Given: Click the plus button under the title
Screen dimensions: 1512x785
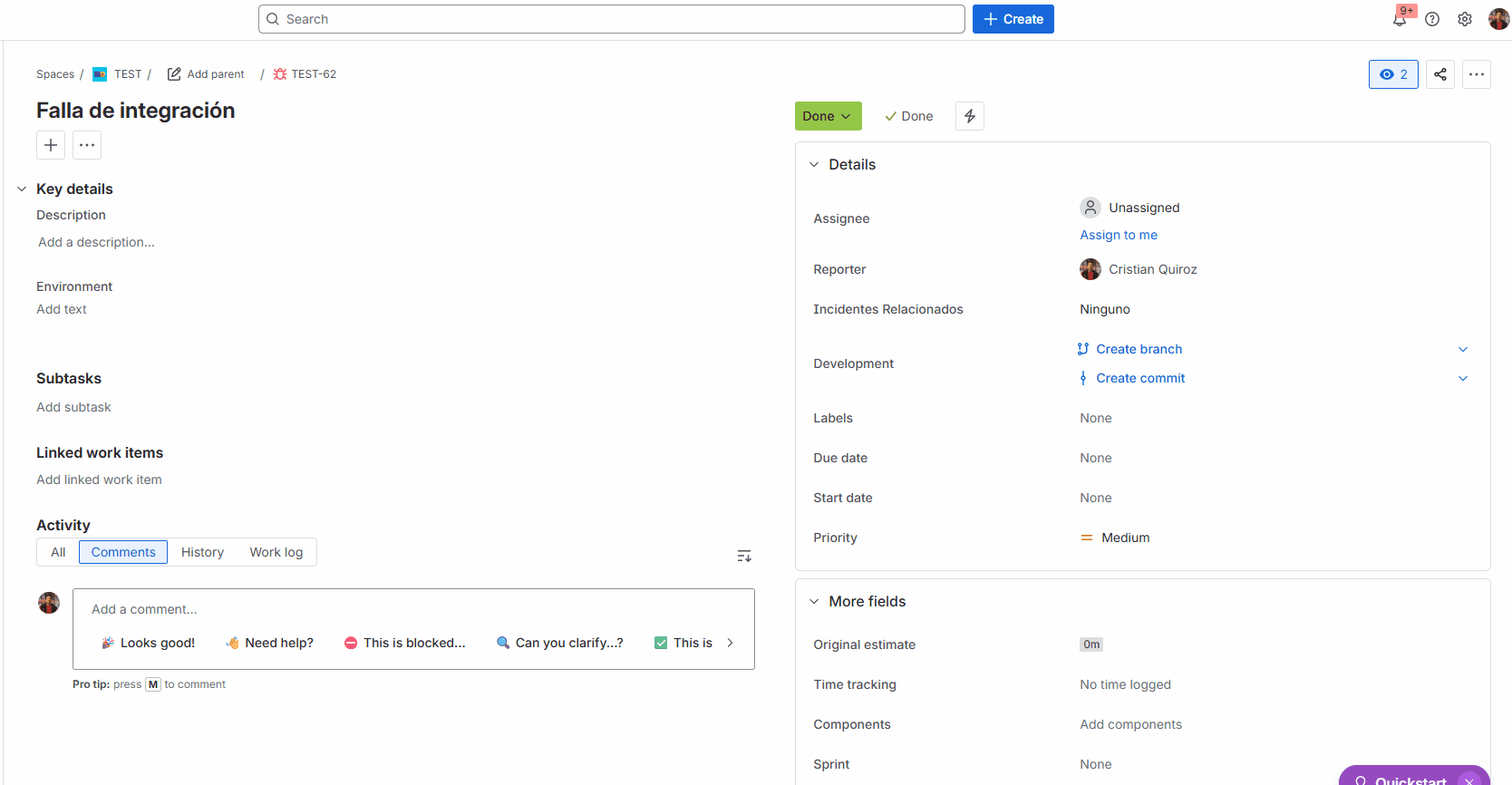Looking at the screenshot, I should [x=51, y=145].
